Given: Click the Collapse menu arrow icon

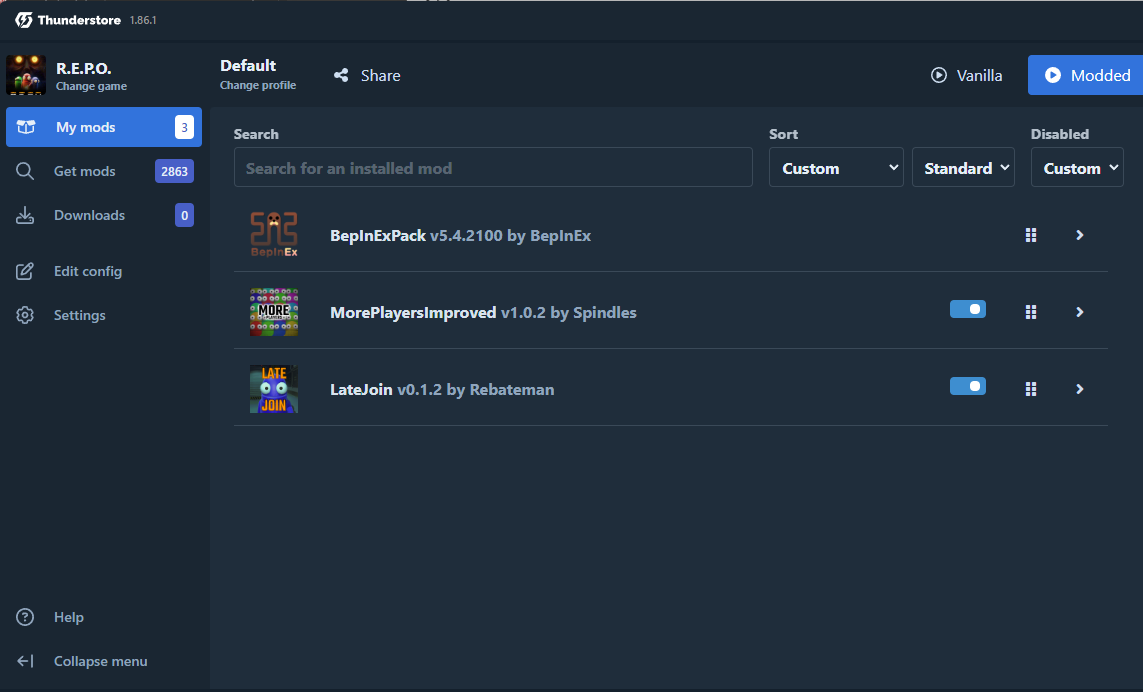Looking at the screenshot, I should [x=25, y=661].
